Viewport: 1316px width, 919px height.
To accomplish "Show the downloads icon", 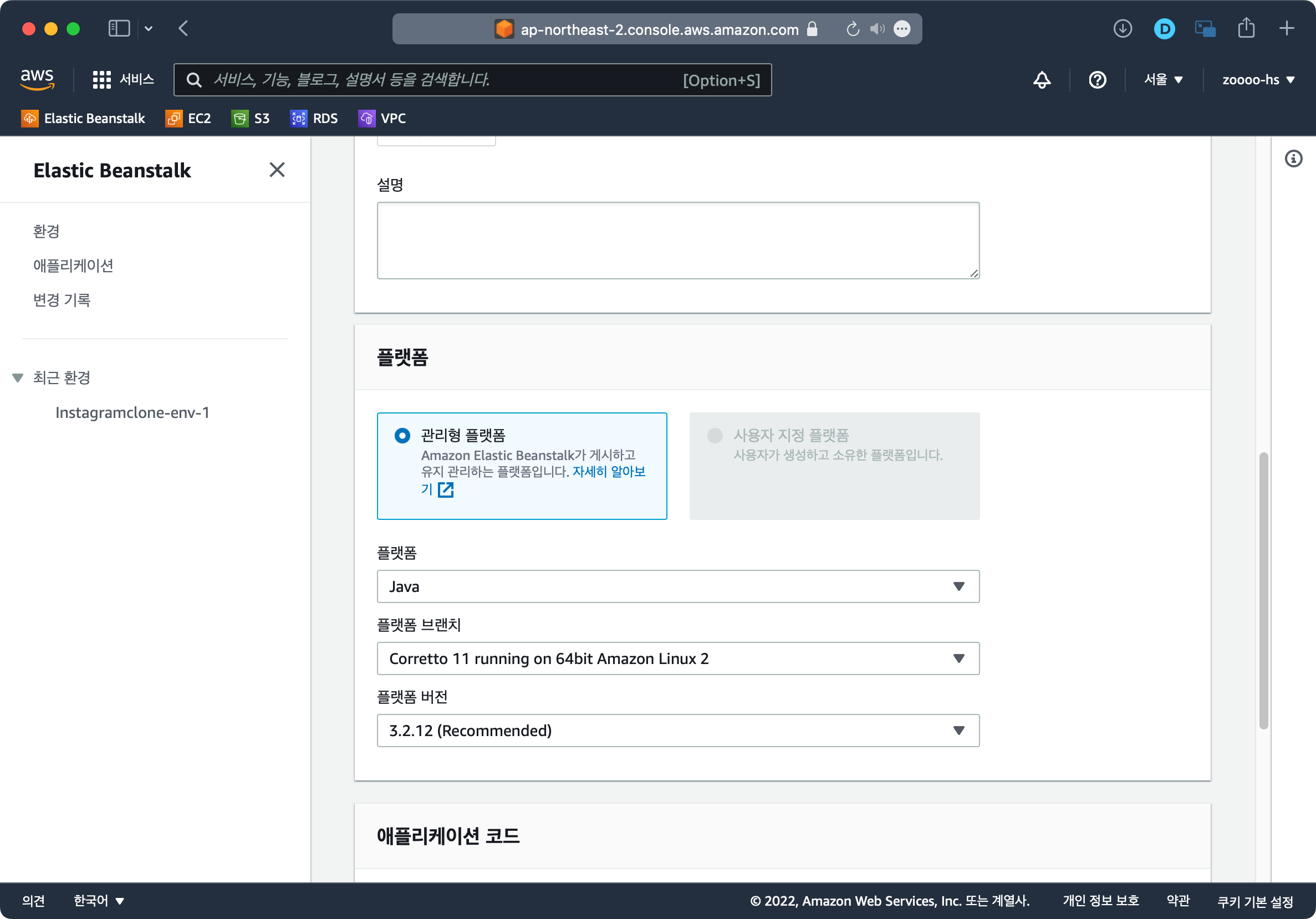I will [1123, 29].
